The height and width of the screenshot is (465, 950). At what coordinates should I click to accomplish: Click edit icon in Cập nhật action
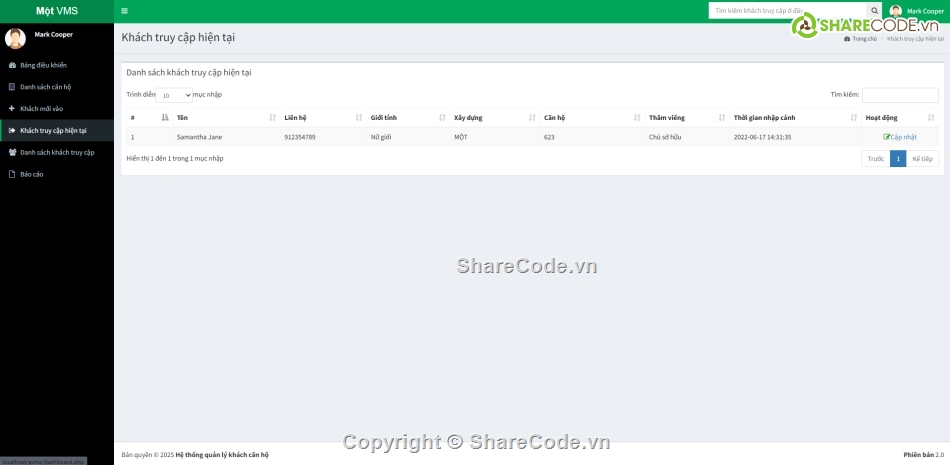886,137
